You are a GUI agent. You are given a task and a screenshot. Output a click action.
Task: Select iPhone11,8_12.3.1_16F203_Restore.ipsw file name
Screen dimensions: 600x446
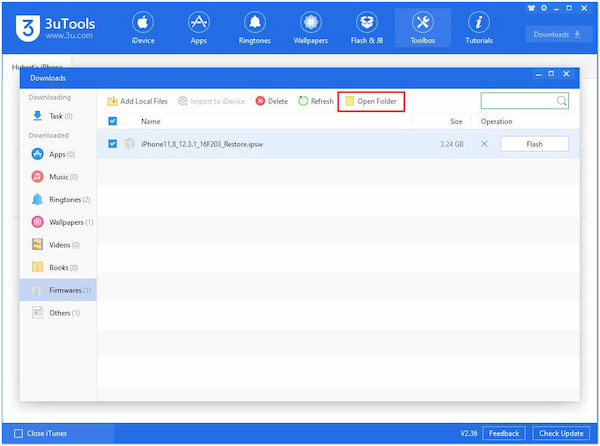(202, 144)
